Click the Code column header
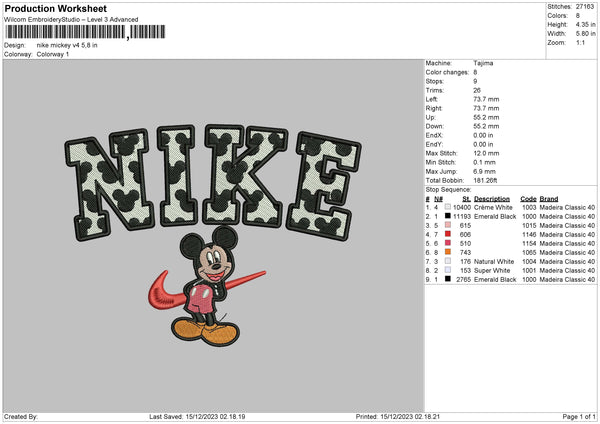 [x=528, y=199]
